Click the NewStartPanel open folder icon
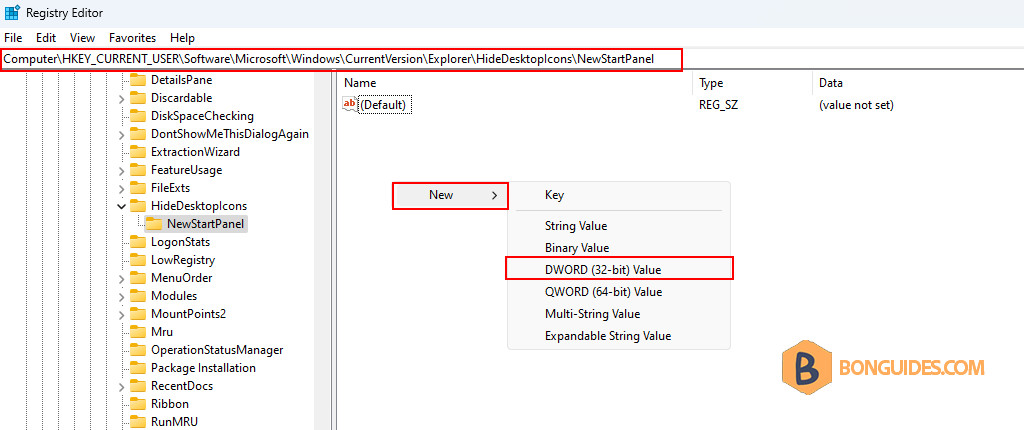Image resolution: width=1024 pixels, height=430 pixels. [x=153, y=223]
